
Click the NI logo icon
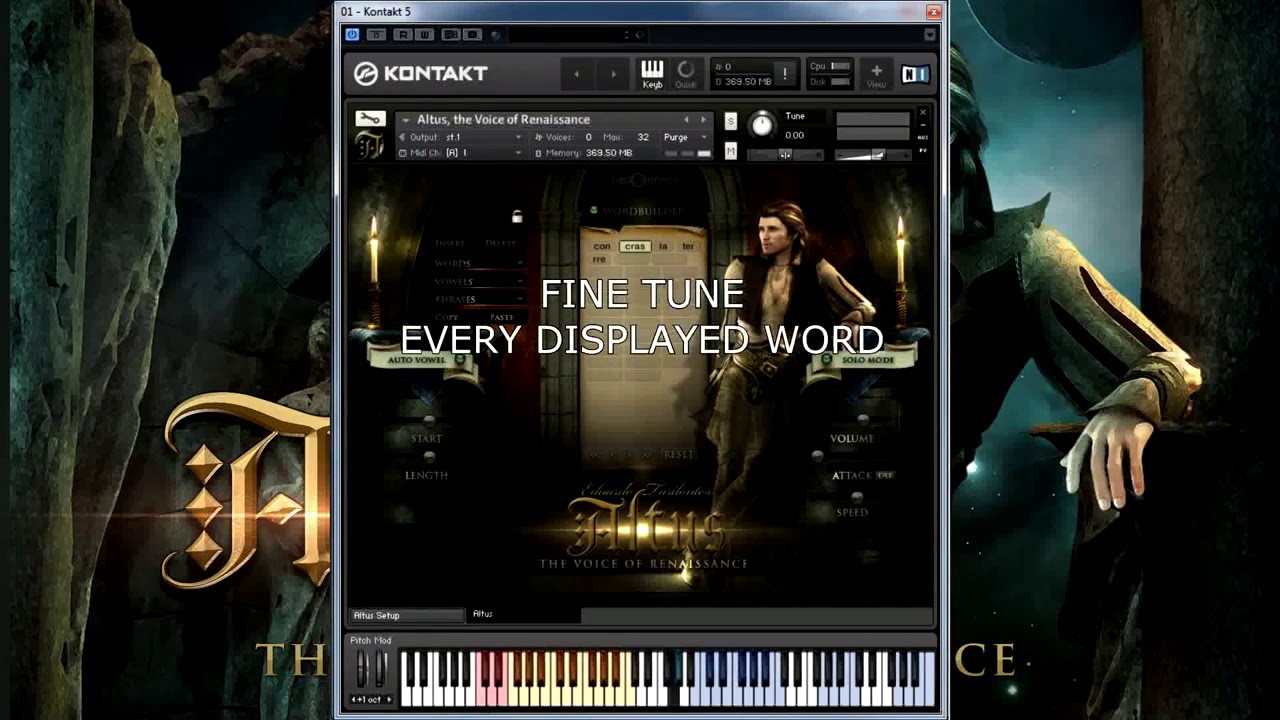915,74
